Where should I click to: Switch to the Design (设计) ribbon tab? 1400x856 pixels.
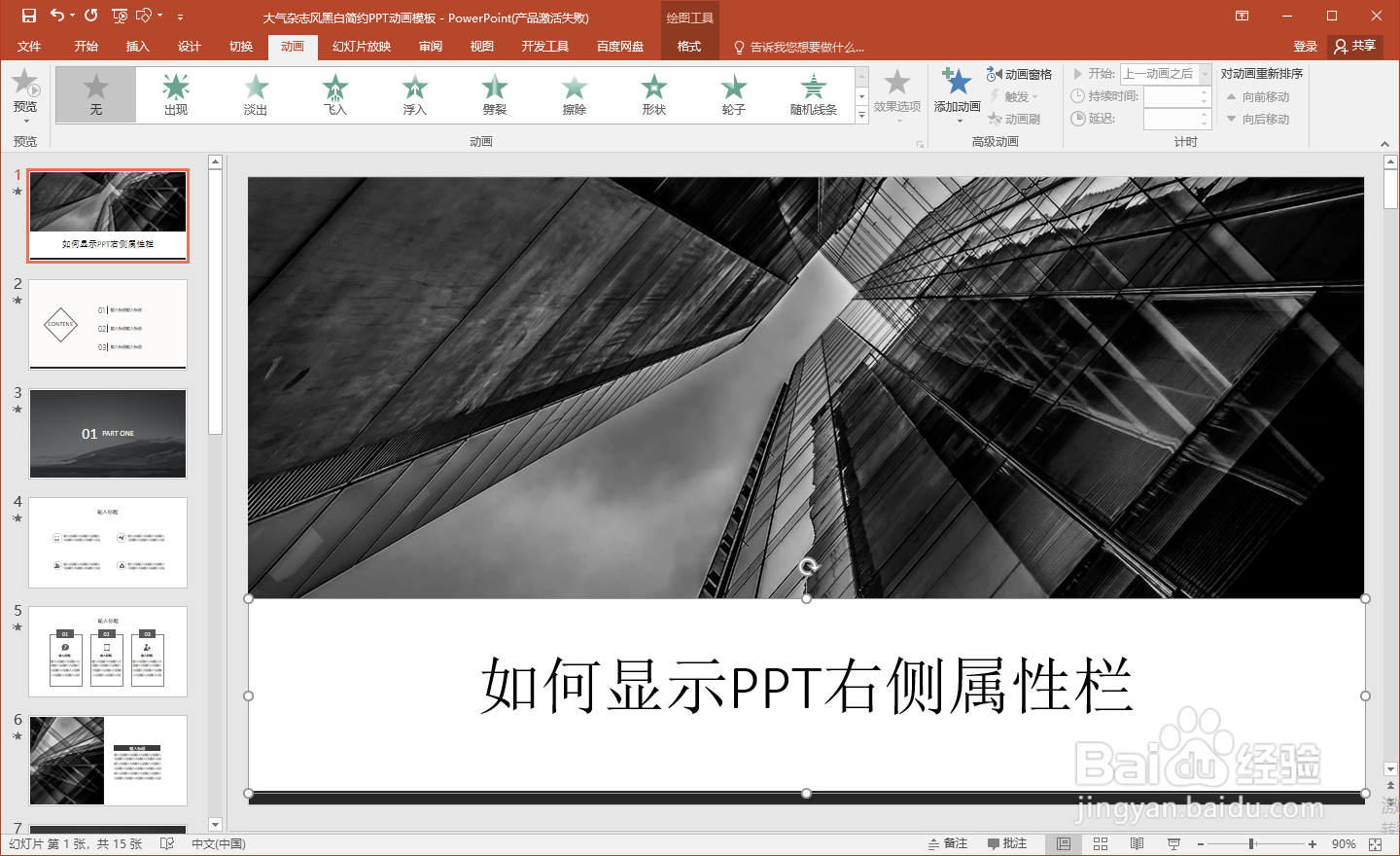(189, 46)
